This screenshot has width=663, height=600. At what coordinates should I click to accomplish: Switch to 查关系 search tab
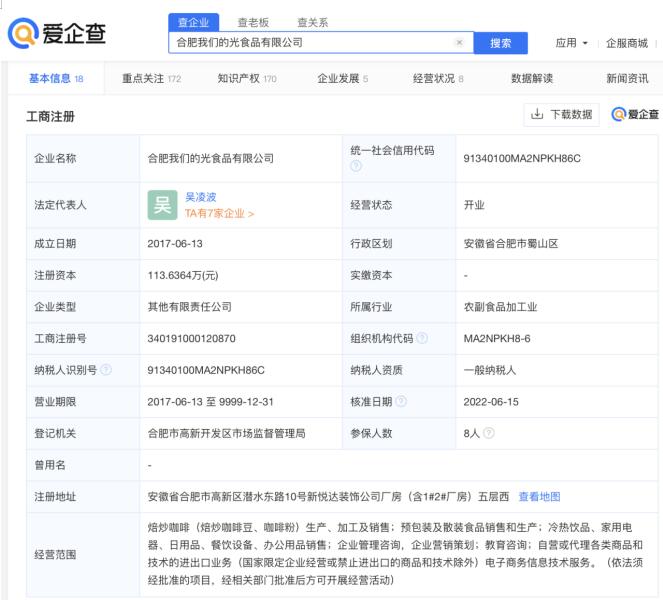313,22
